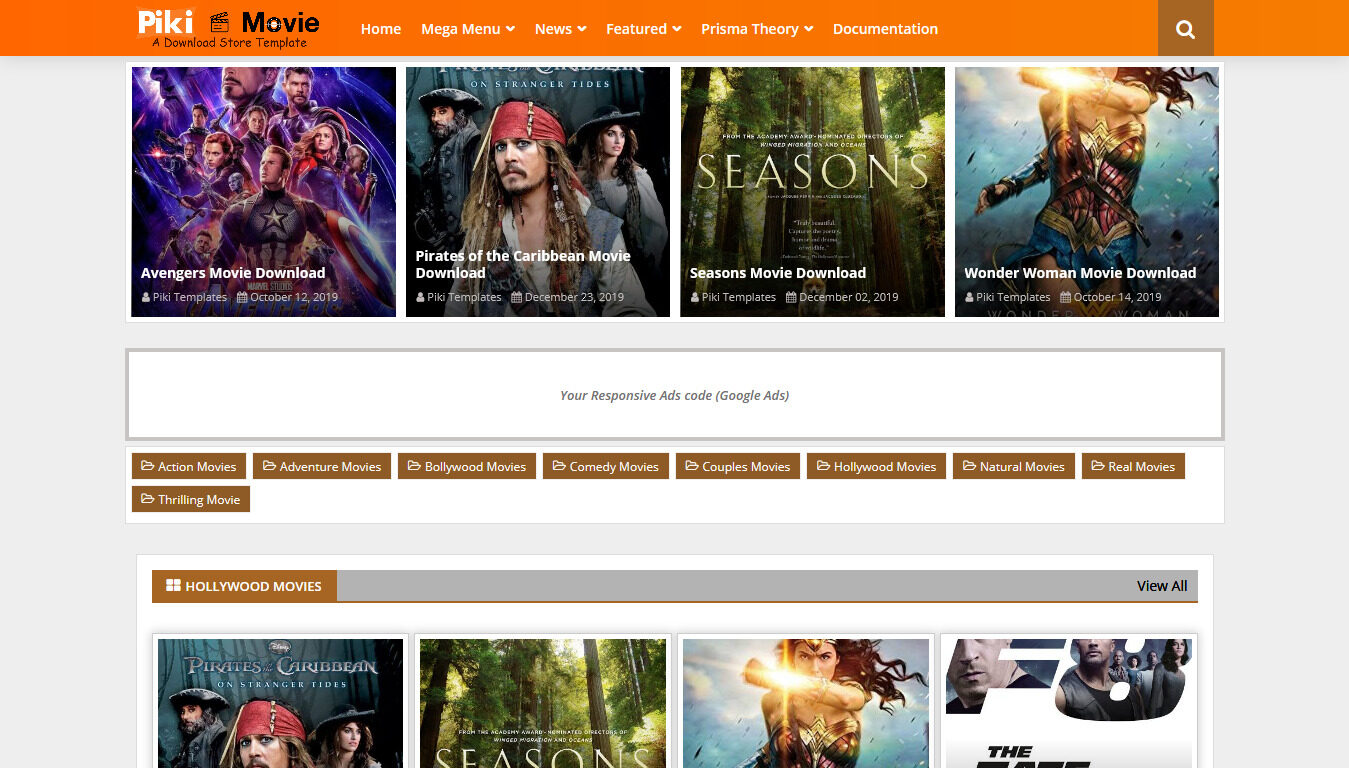Go to the Home menu item

381,29
